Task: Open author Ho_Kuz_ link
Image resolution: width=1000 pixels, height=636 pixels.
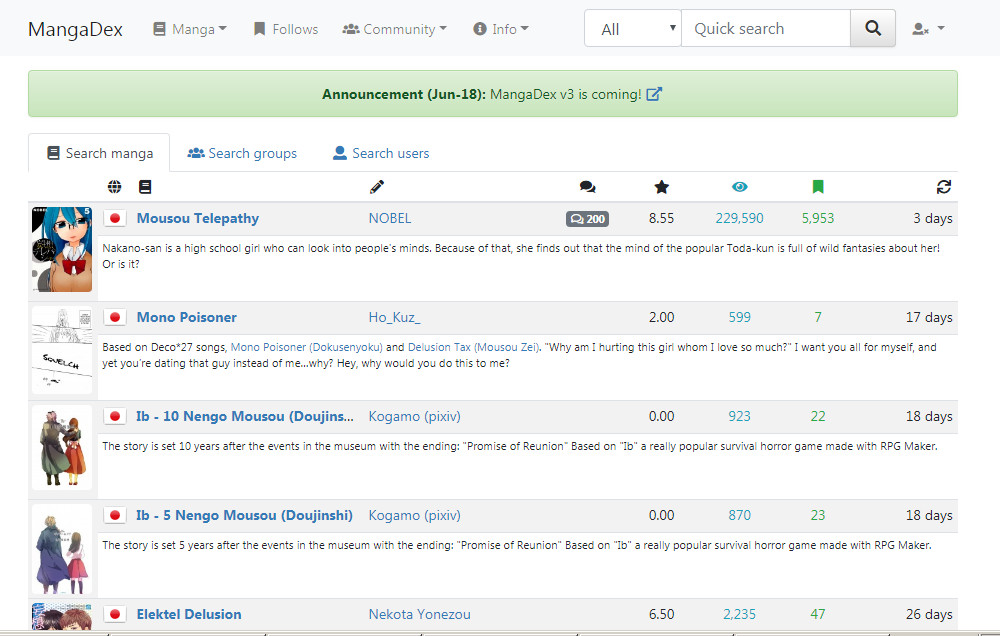Action: (x=395, y=317)
